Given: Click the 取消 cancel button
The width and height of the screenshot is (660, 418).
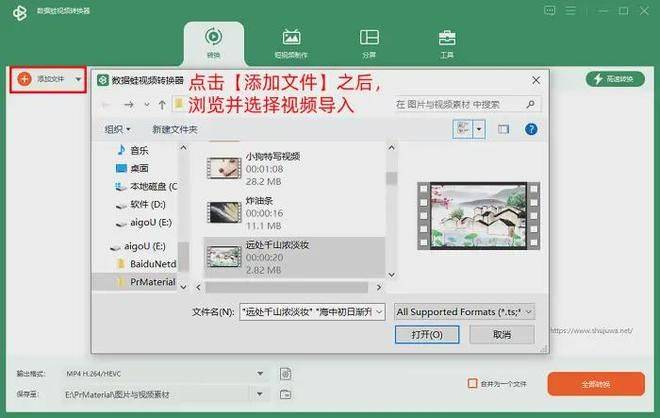Looking at the screenshot, I should tap(502, 335).
